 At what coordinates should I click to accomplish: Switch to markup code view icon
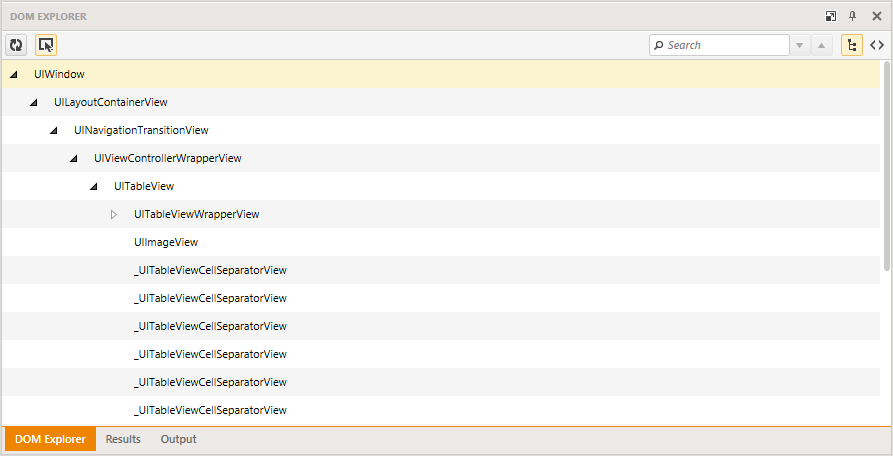point(877,45)
